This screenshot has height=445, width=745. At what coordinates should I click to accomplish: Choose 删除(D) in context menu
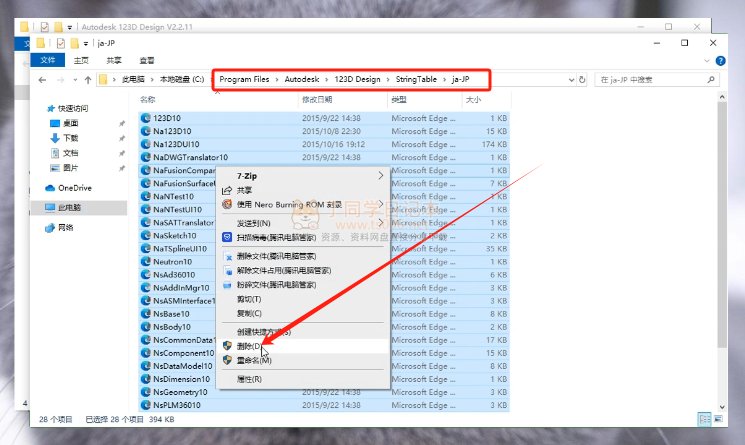303,346
